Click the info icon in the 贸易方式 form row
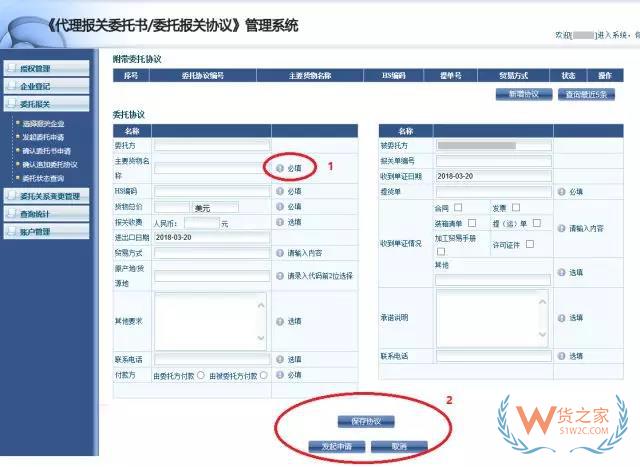The height and width of the screenshot is (467, 640). pyautogui.click(x=280, y=253)
